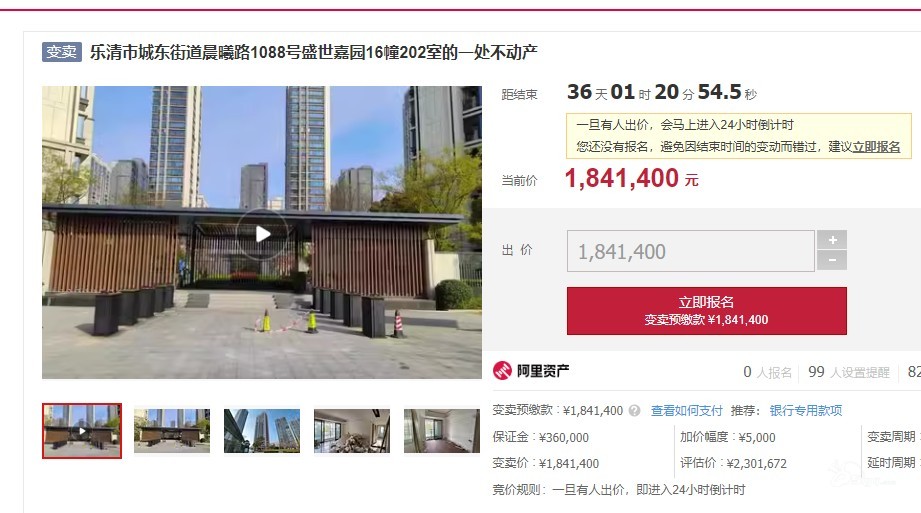Click the 阿里资产 logo icon

tap(502, 371)
